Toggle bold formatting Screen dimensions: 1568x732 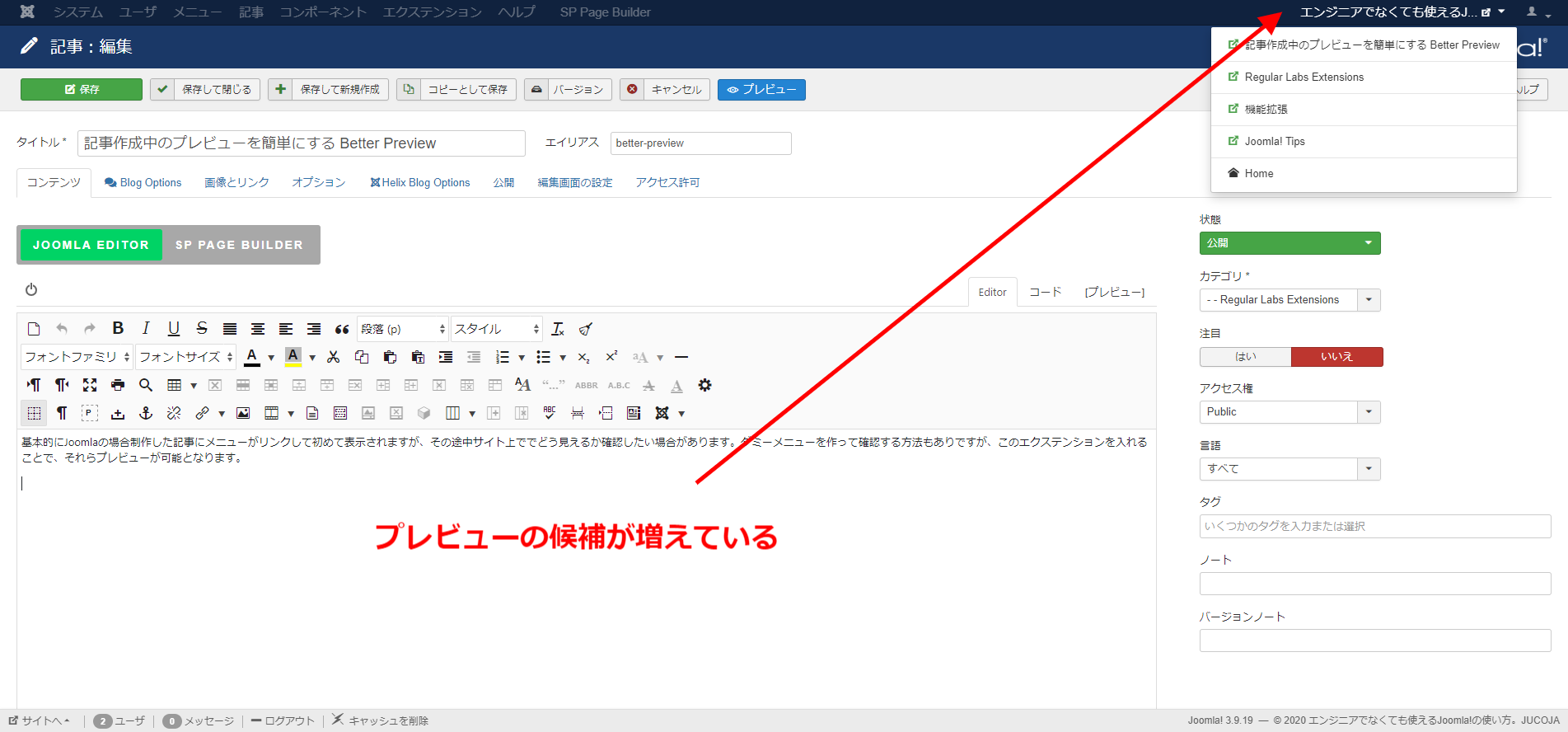(x=118, y=328)
